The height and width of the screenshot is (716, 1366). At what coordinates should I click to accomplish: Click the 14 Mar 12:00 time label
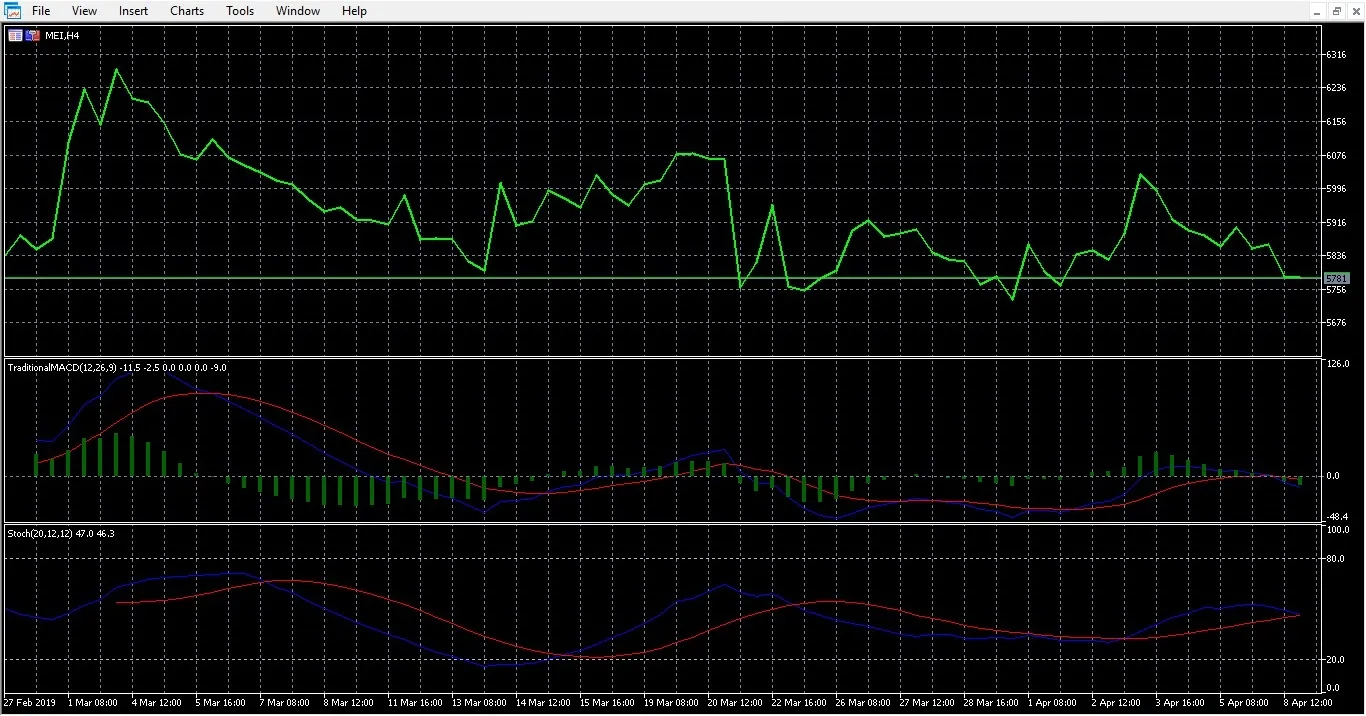click(543, 703)
